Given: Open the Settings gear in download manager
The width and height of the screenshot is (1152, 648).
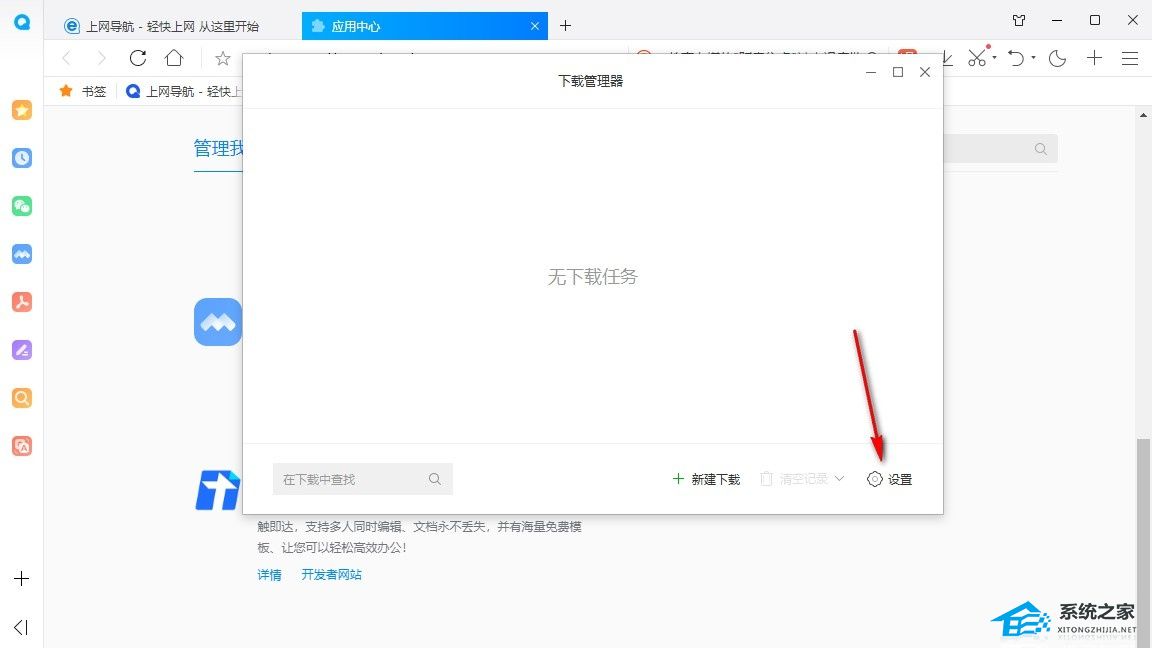Looking at the screenshot, I should 890,479.
